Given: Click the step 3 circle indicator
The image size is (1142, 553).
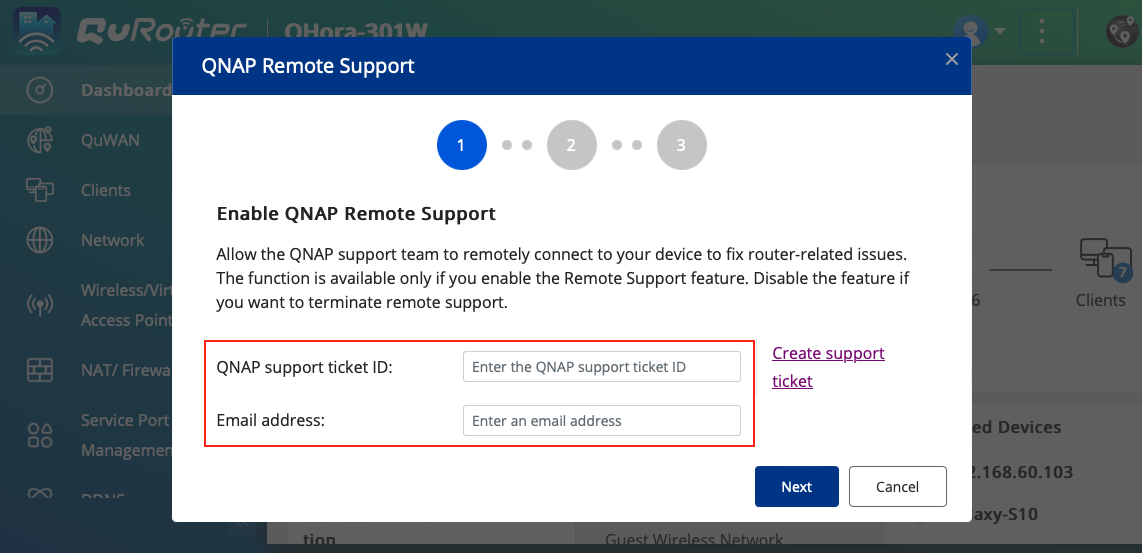Looking at the screenshot, I should 681,145.
